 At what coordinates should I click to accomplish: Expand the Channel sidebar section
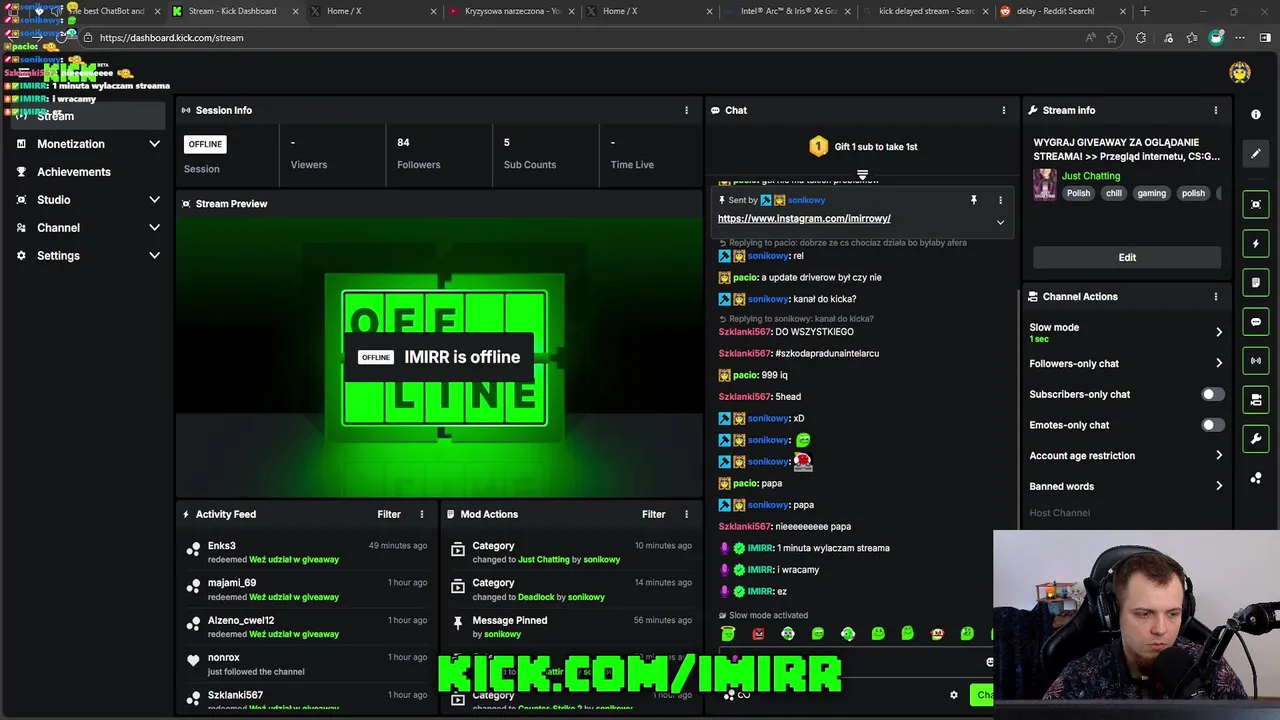[154, 228]
